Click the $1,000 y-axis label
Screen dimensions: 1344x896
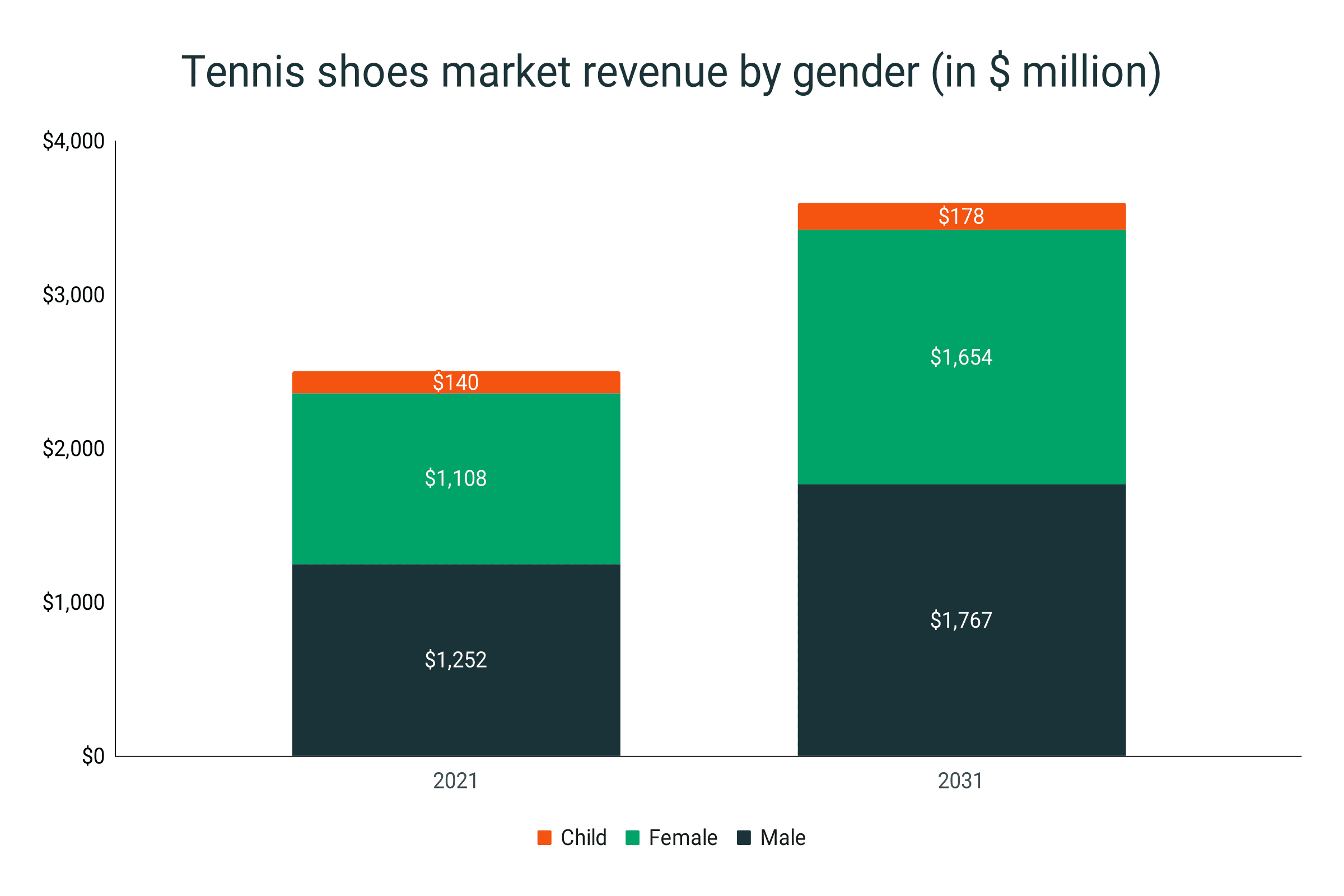(x=74, y=603)
